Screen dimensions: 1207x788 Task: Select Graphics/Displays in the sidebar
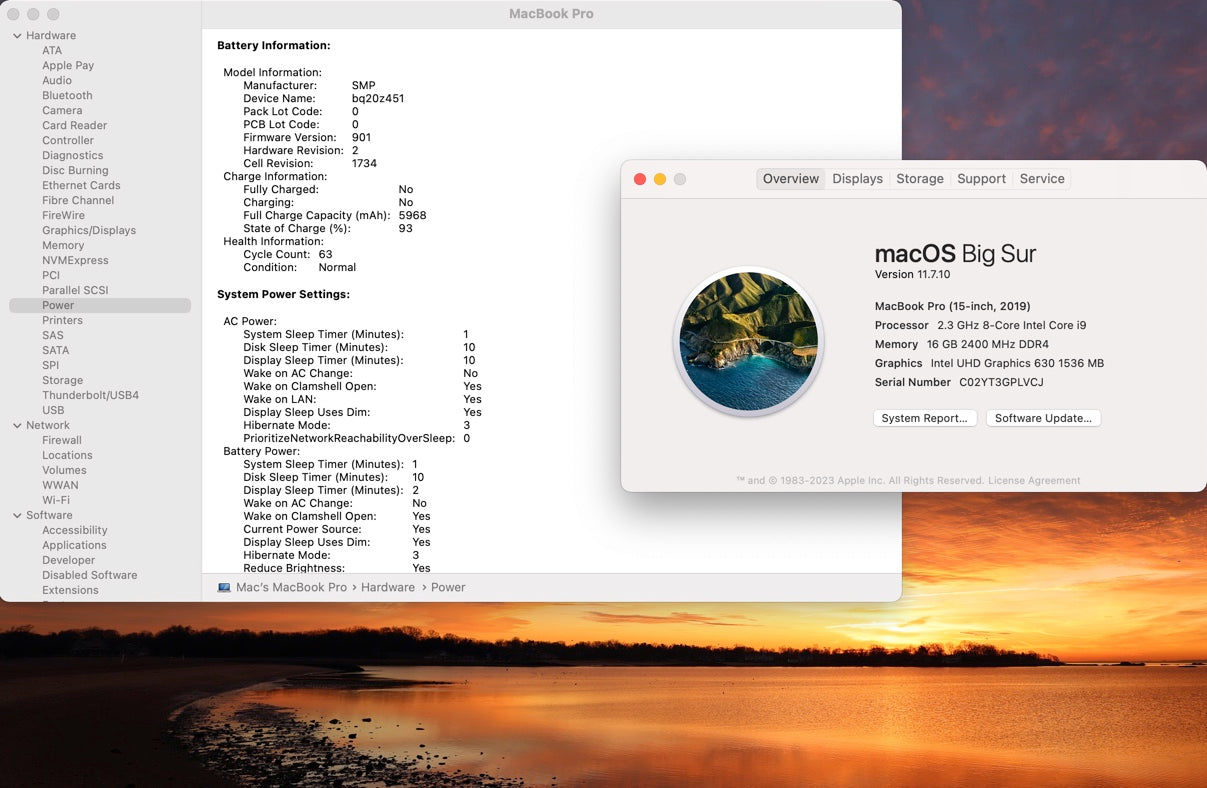(x=89, y=231)
